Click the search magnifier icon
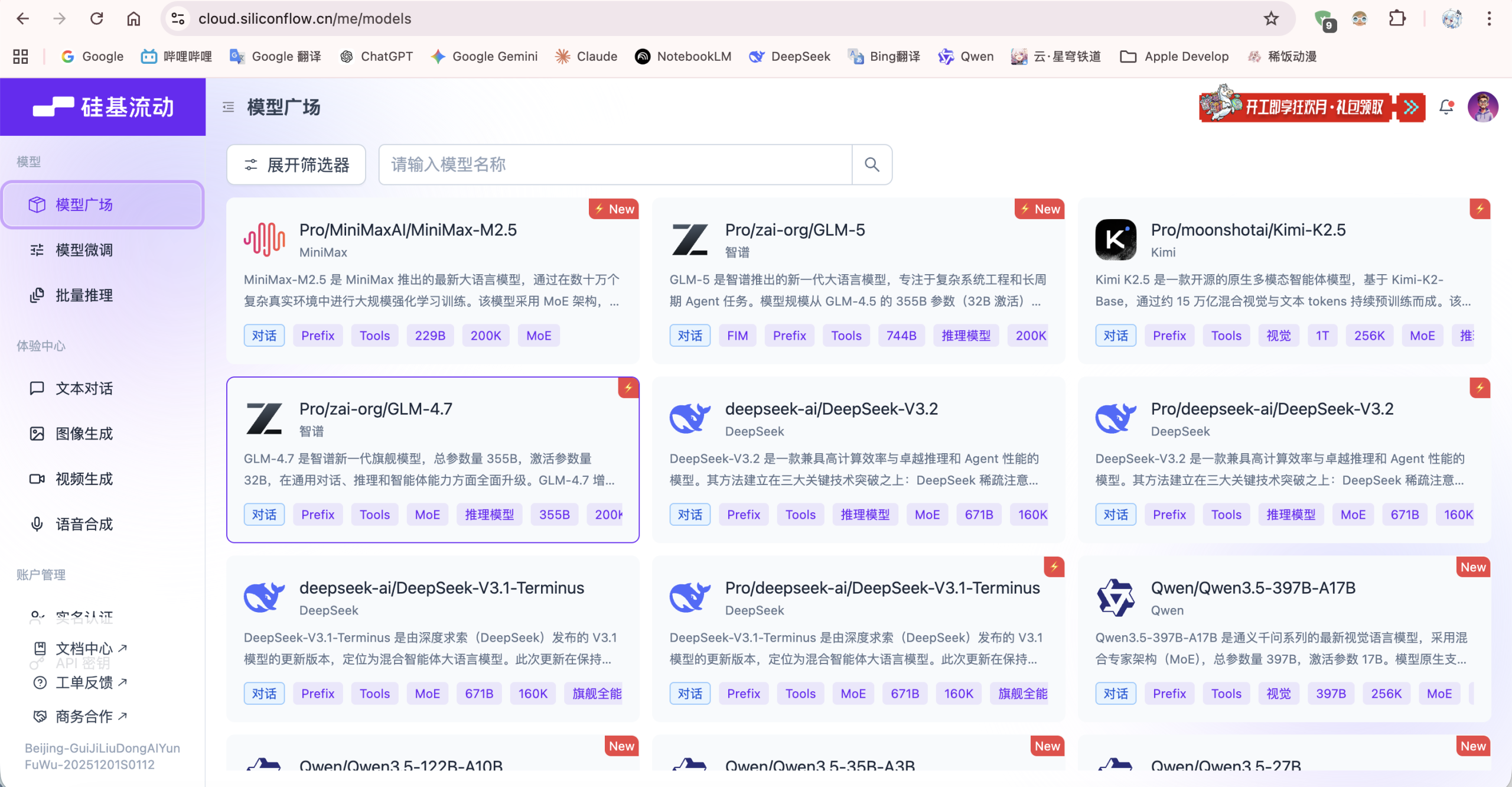 click(872, 165)
